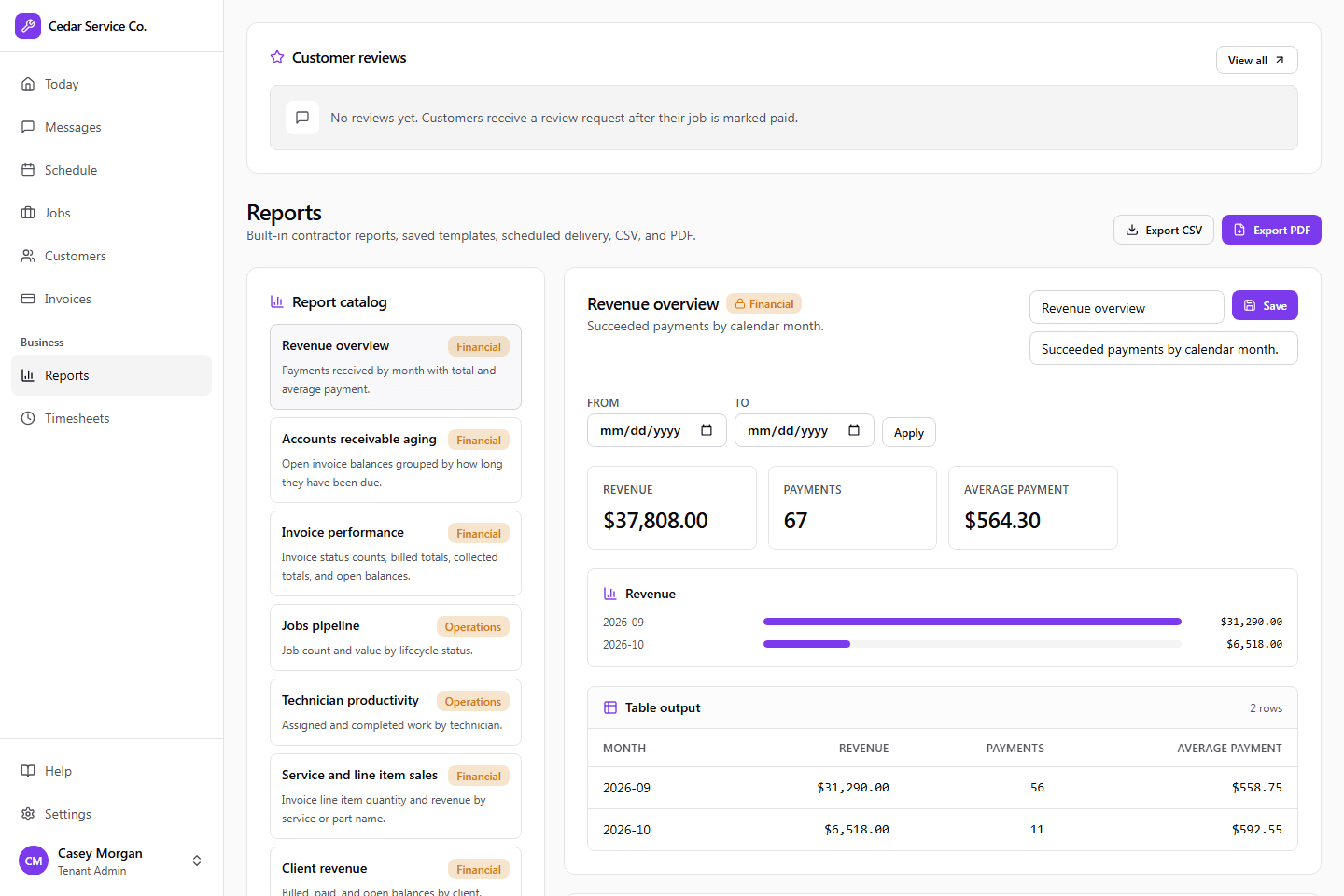Click the AVERAGE PAYMENT column header
The height and width of the screenshot is (896, 1344).
pyautogui.click(x=1229, y=749)
